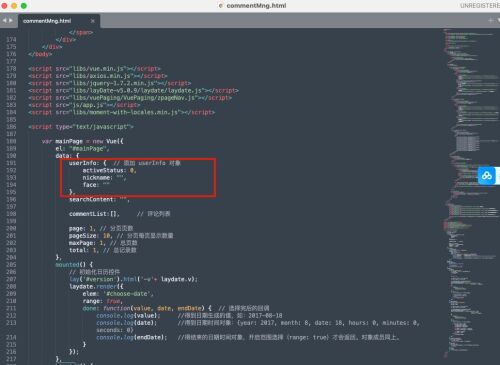Click the 'page: 1' code line
The width and height of the screenshot is (500, 365).
(x=101, y=229)
